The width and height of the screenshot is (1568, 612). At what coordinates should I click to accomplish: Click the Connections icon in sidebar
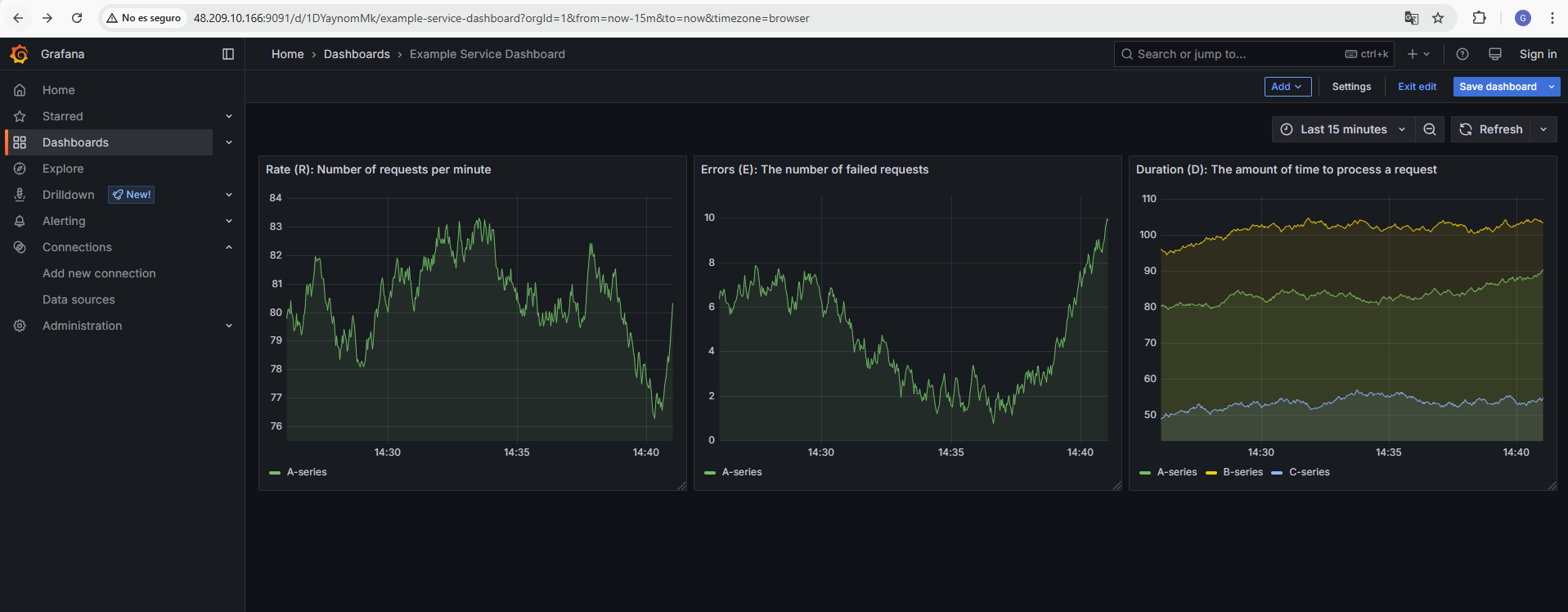coord(20,247)
